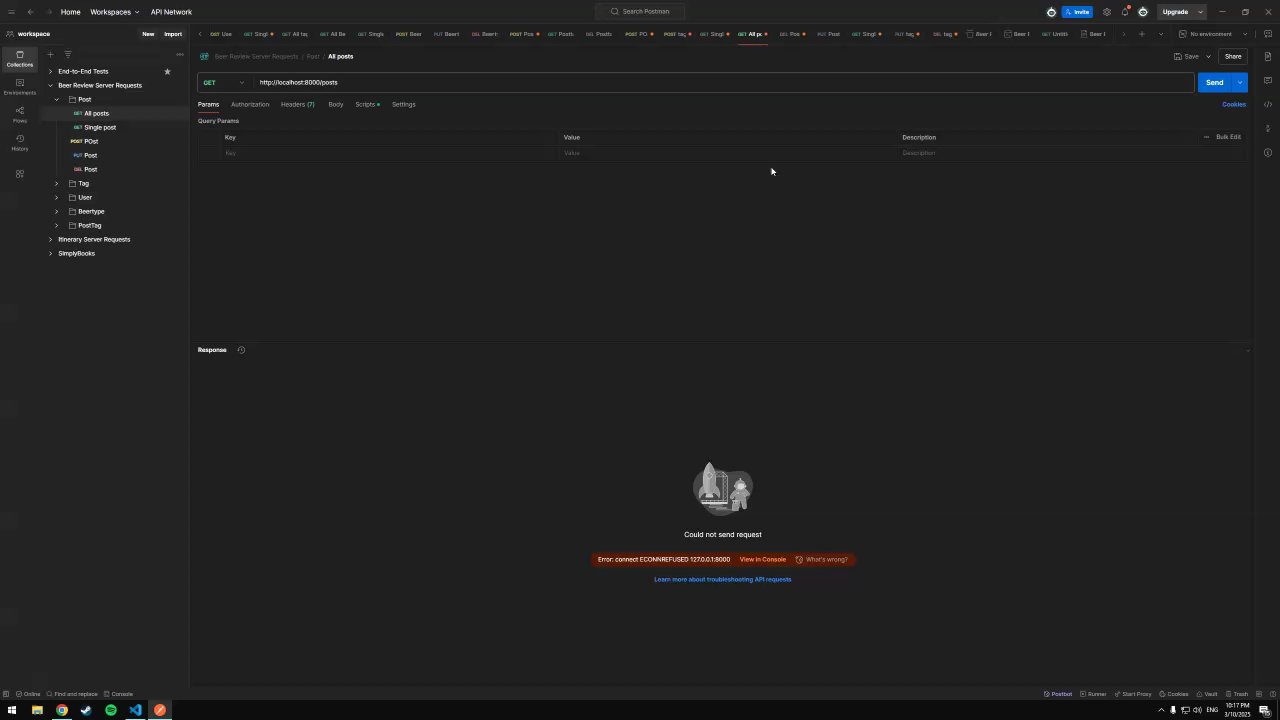Open the response history icon
This screenshot has width=1280, height=720.
241,350
